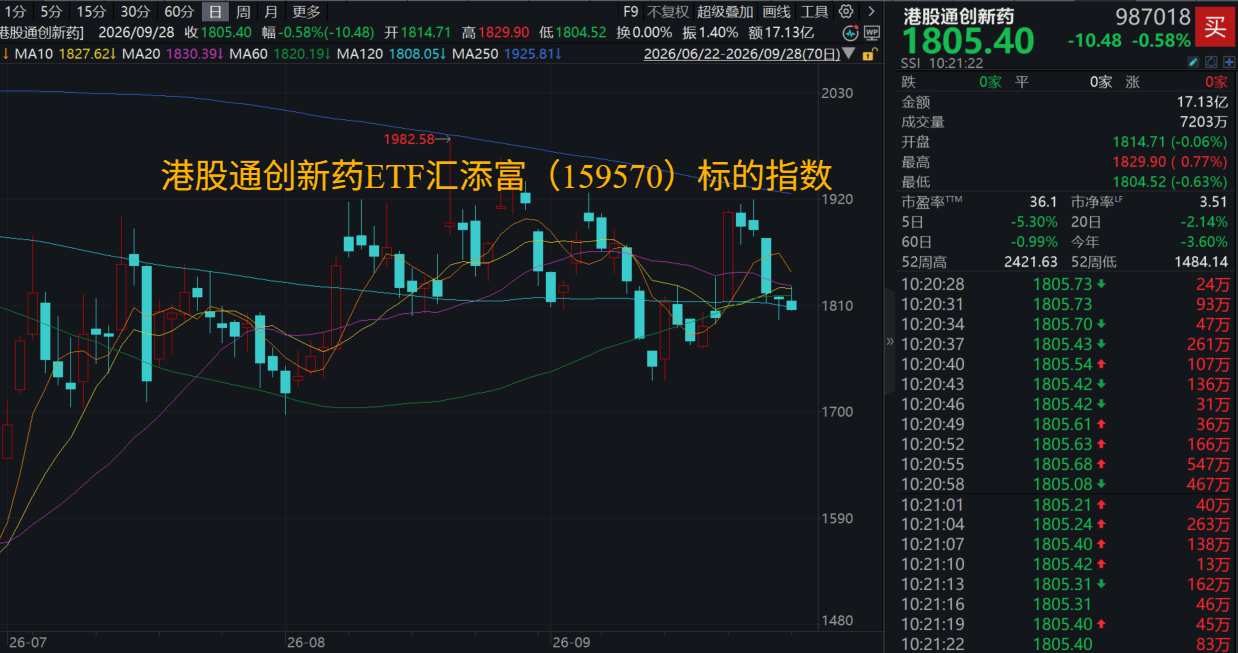Click the heartbeat monitor icon with red dot

tap(850, 33)
